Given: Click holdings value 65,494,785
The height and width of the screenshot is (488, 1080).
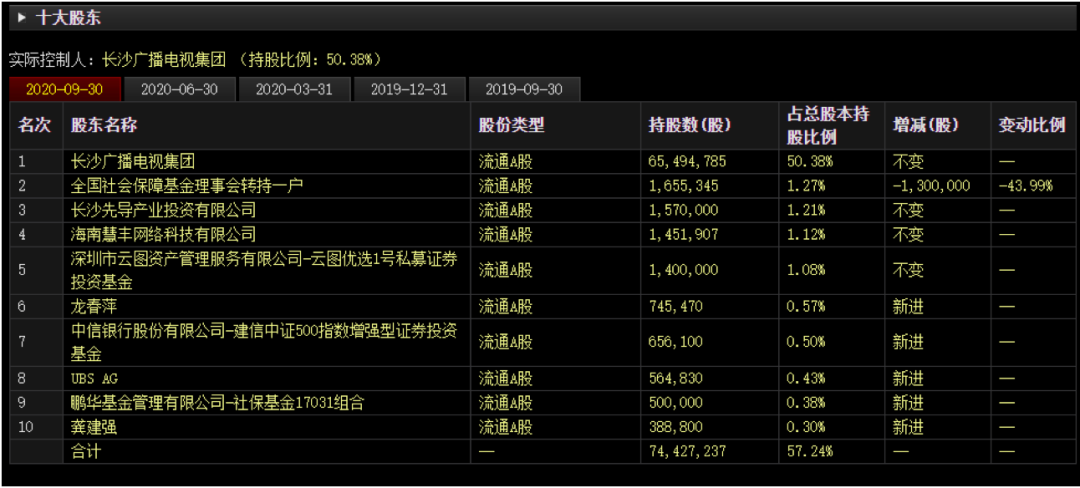Looking at the screenshot, I should (687, 162).
